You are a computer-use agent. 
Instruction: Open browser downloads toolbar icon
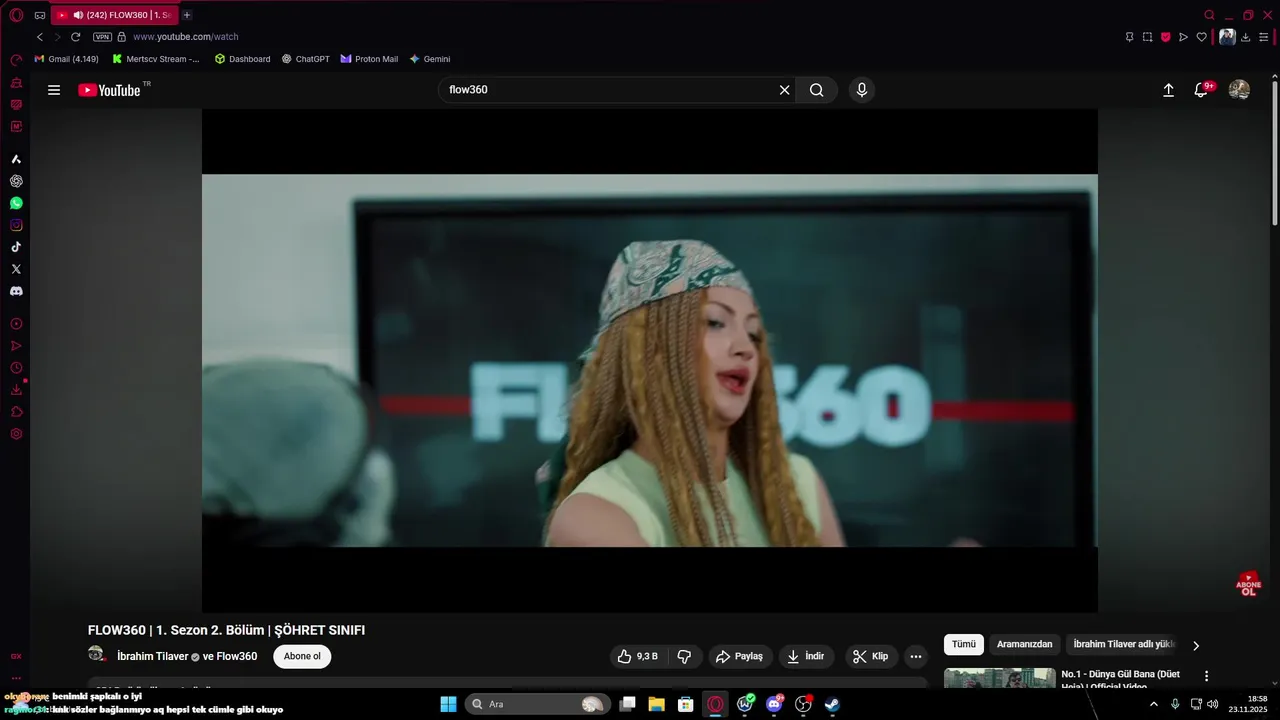1245,37
